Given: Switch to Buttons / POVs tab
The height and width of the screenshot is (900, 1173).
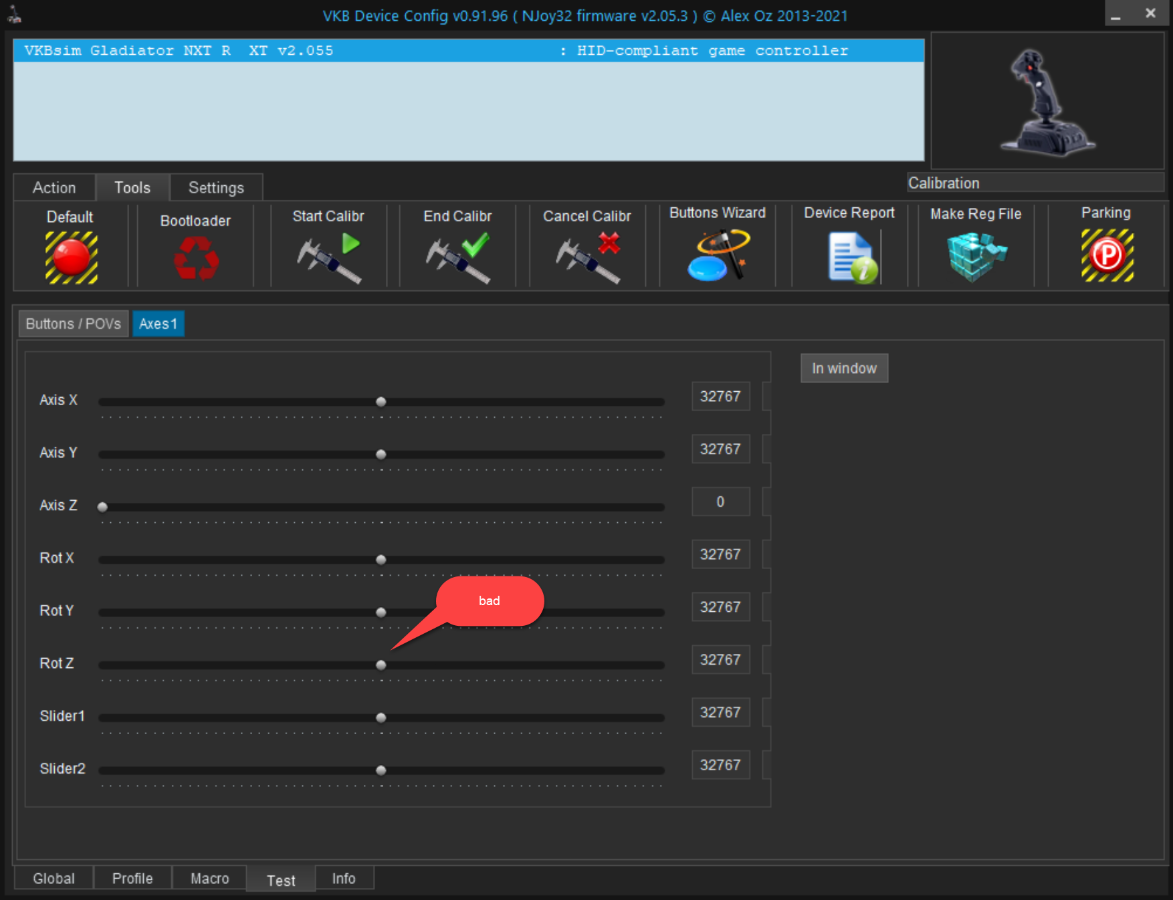Looking at the screenshot, I should (x=73, y=324).
